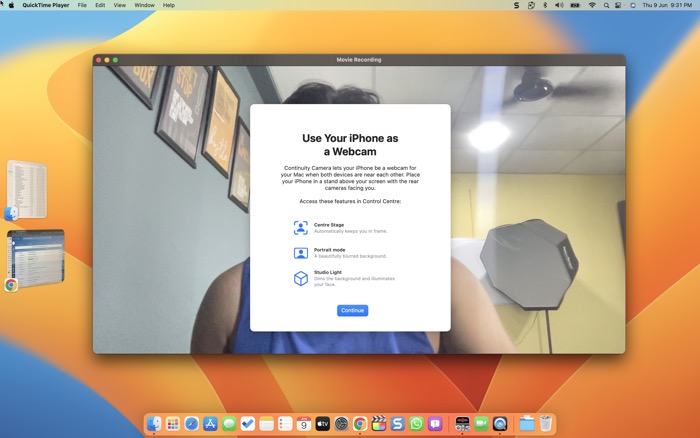Open System Settings from the Dock

click(342, 423)
